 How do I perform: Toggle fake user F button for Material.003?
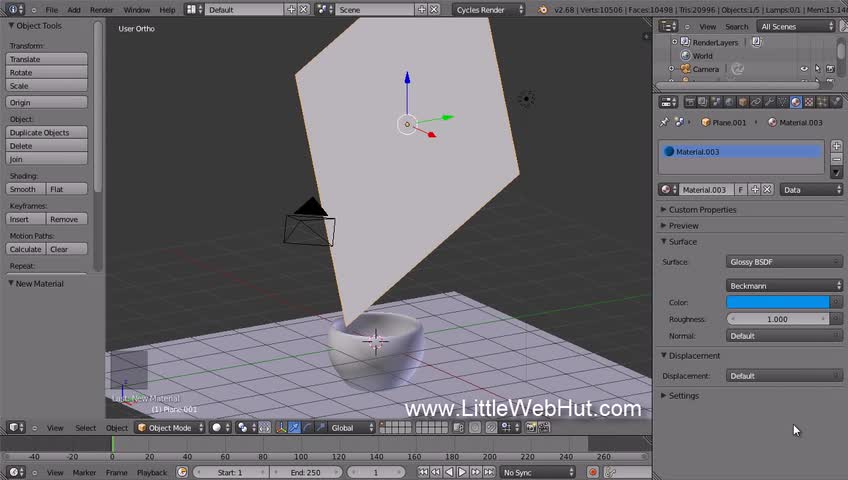[740, 190]
